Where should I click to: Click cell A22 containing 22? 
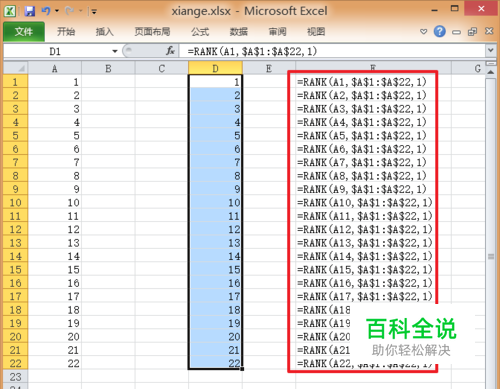(x=55, y=363)
